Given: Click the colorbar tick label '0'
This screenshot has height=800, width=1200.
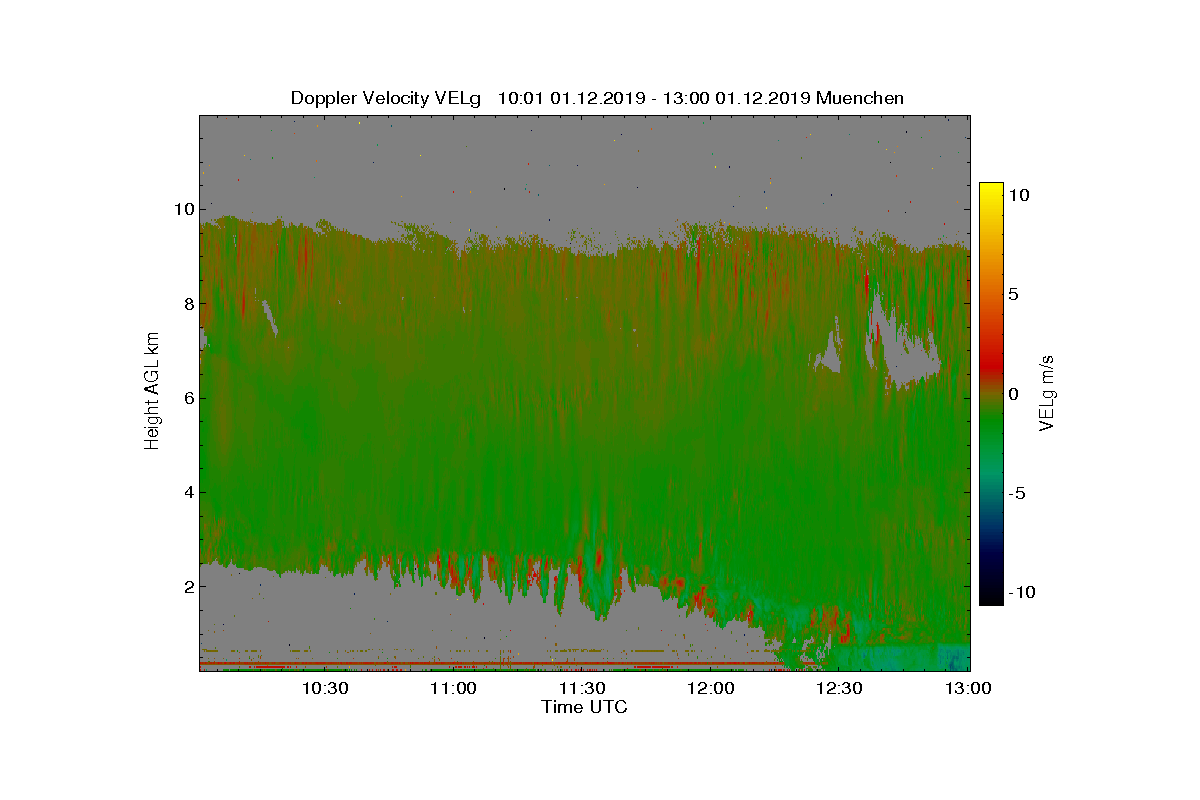Looking at the screenshot, I should pos(1012,394).
